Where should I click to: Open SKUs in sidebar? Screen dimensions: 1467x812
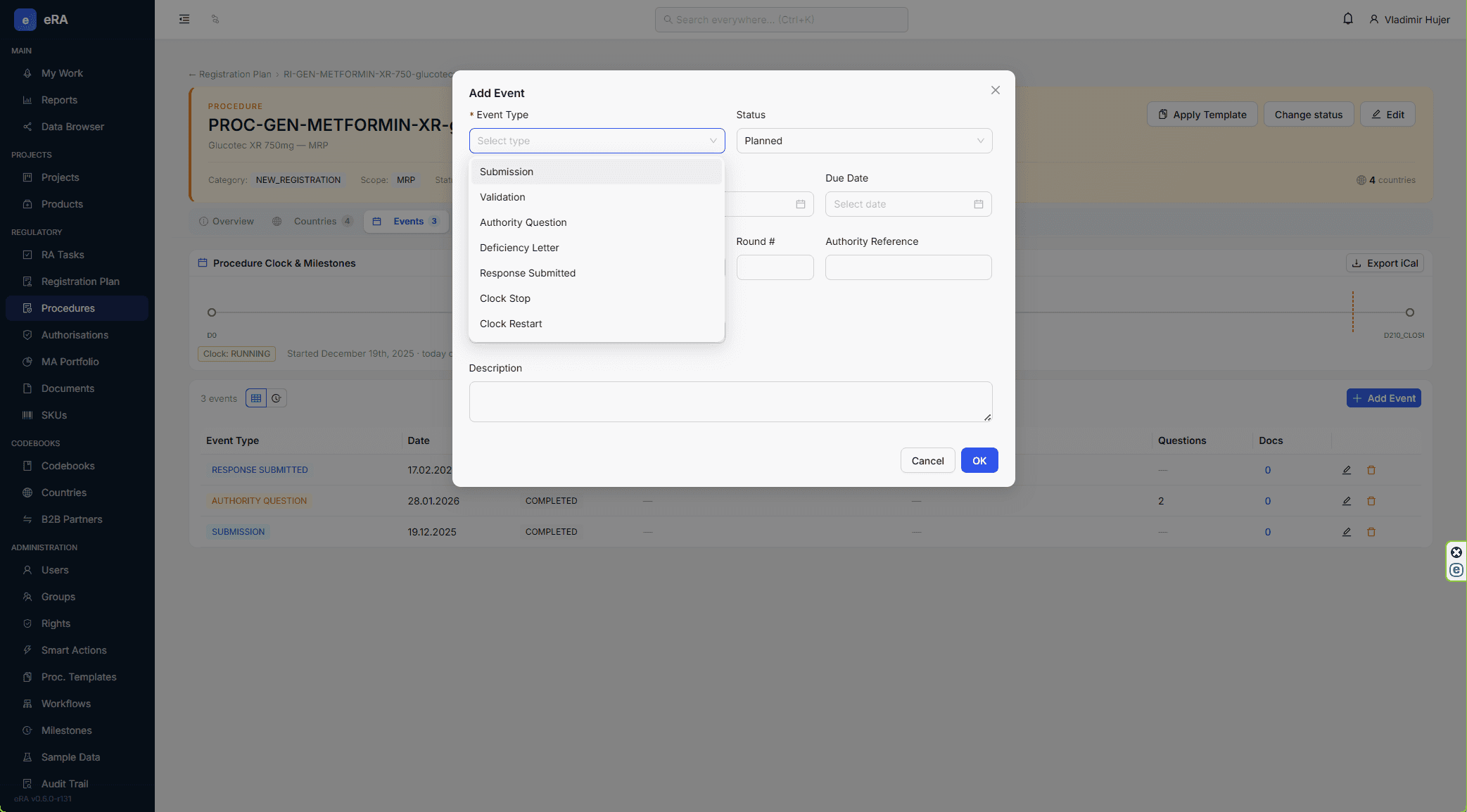click(x=77, y=415)
